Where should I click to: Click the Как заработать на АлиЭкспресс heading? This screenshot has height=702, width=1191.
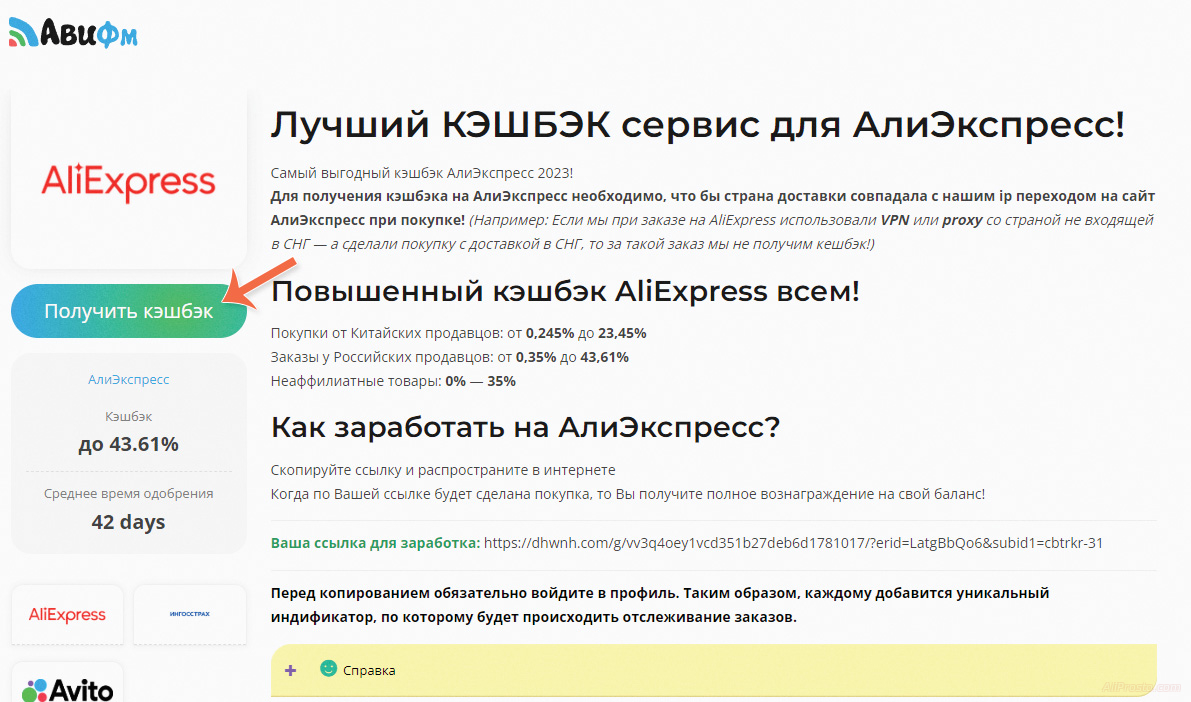coord(524,427)
